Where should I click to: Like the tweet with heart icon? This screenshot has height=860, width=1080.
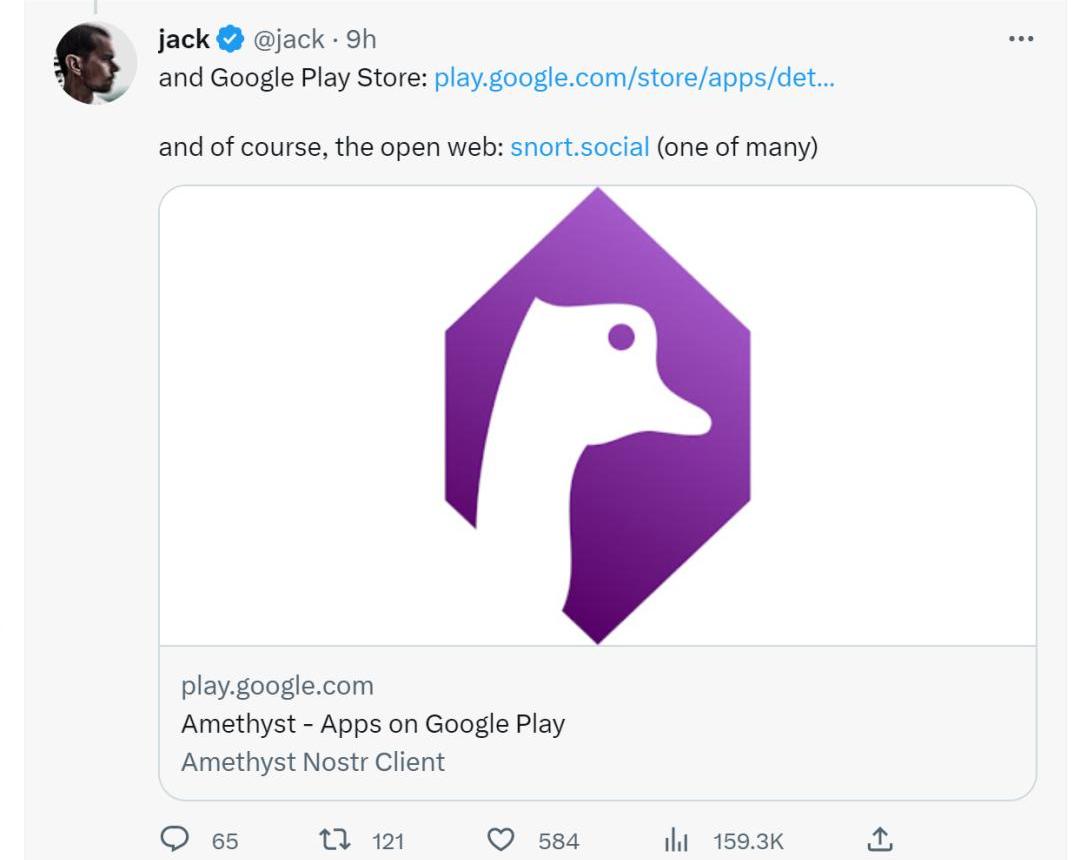click(500, 840)
